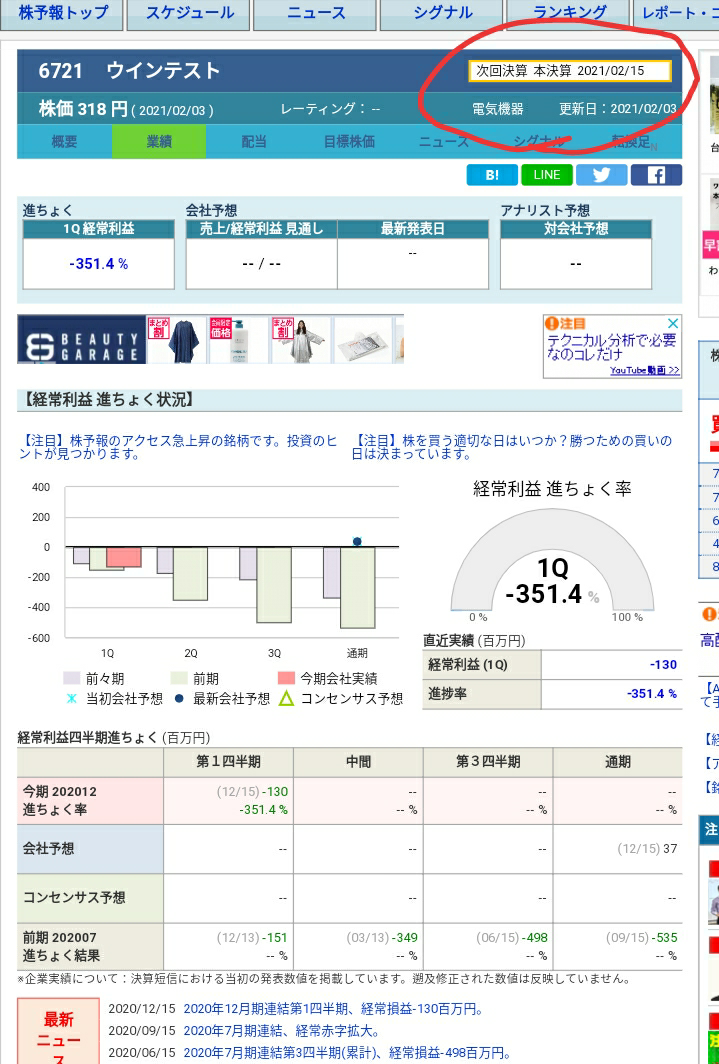The width and height of the screenshot is (719, 1064).
Task: Close the テクニカル分析 ad with X icon
Action: pyautogui.click(x=673, y=324)
